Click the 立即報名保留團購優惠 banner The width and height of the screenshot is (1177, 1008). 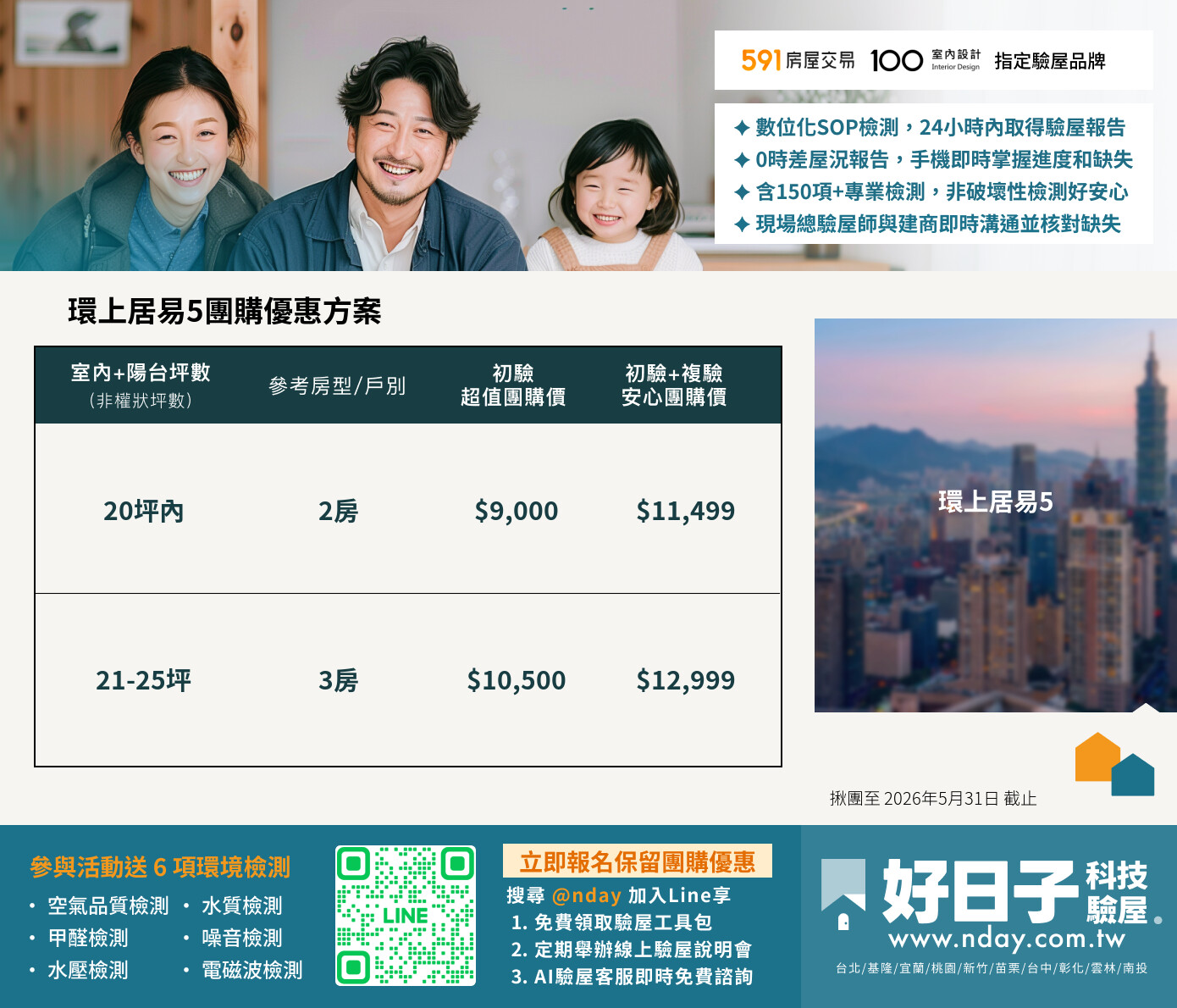coord(638,861)
